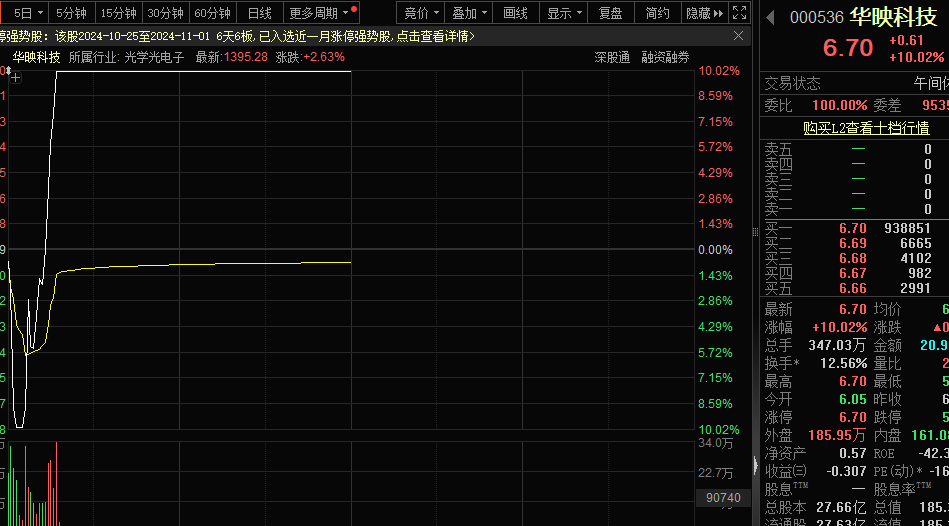
Task: Close the 强势股 notification banner
Action: [739, 35]
